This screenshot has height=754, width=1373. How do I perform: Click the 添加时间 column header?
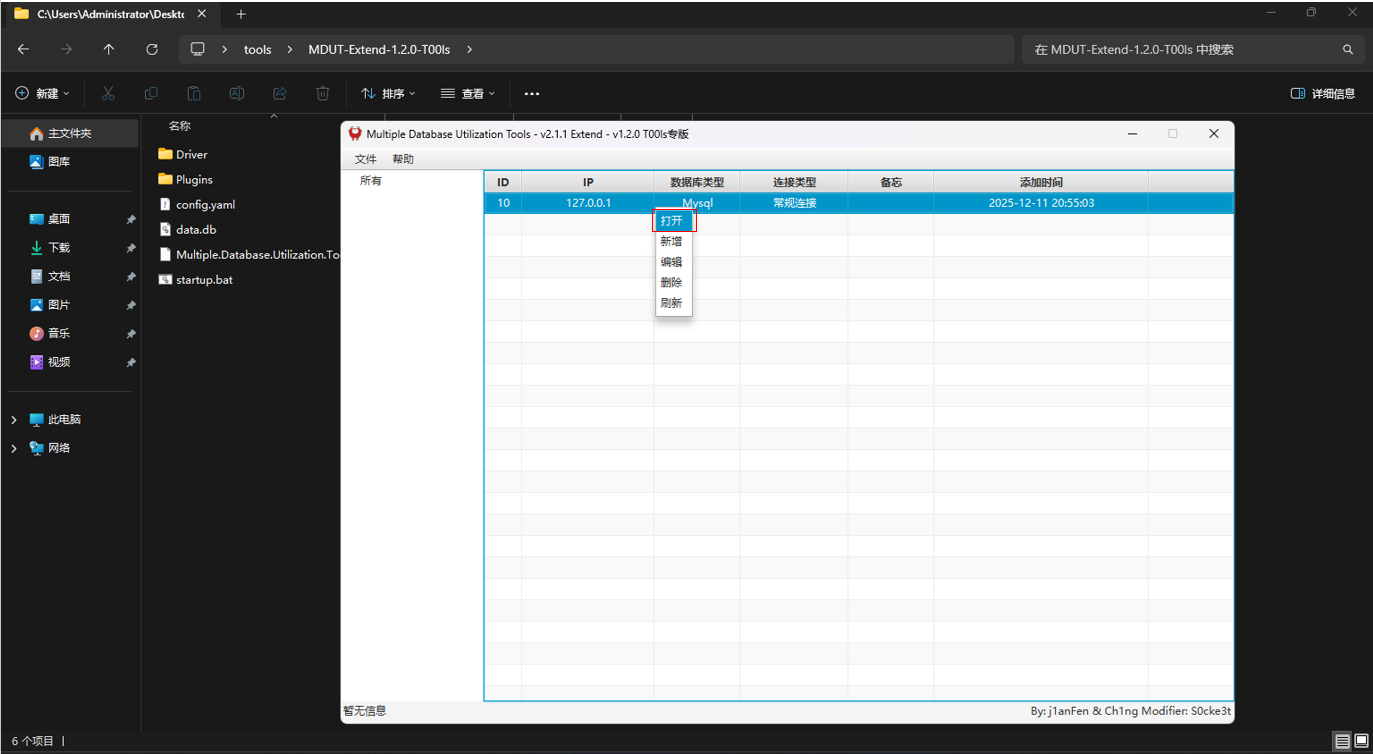click(x=1041, y=182)
